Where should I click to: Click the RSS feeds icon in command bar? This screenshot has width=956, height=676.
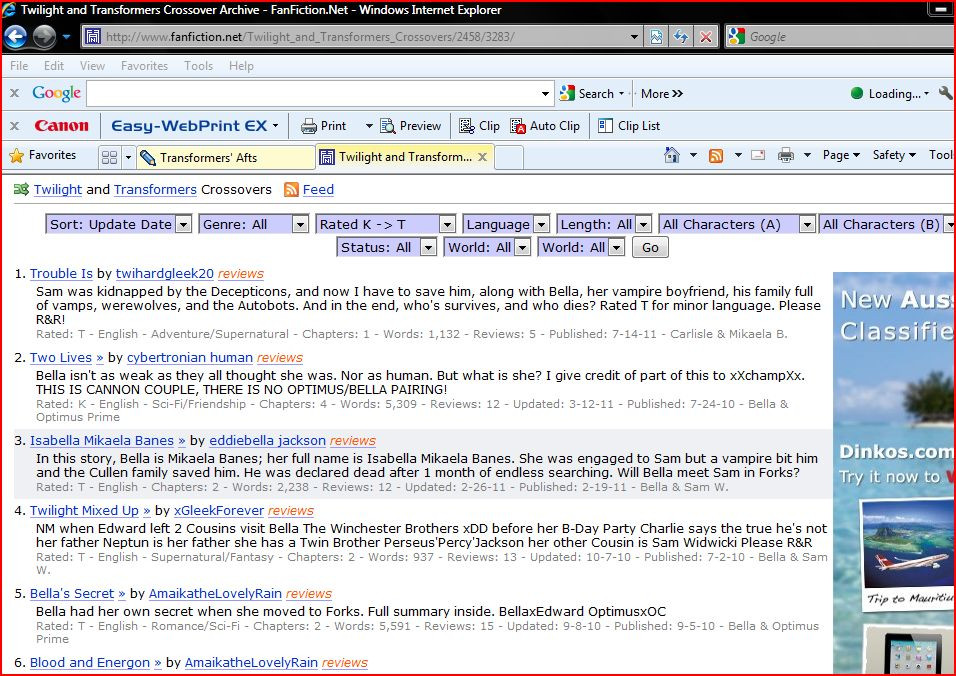pyautogui.click(x=716, y=155)
